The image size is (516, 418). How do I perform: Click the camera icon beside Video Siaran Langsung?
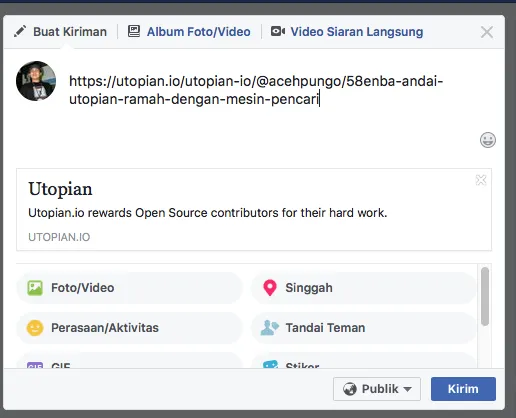pyautogui.click(x=278, y=31)
